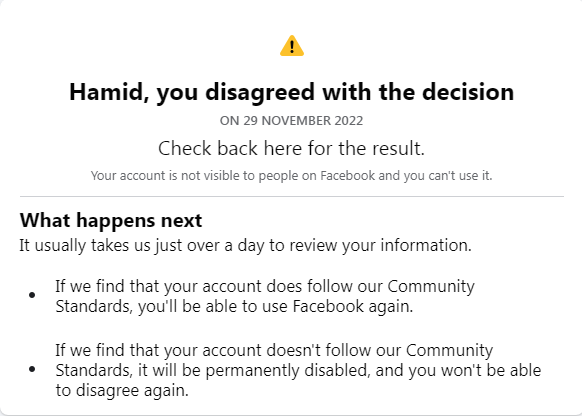Click 'Check back here for the result.' text
The width and height of the screenshot is (582, 416).
pyautogui.click(x=291, y=148)
